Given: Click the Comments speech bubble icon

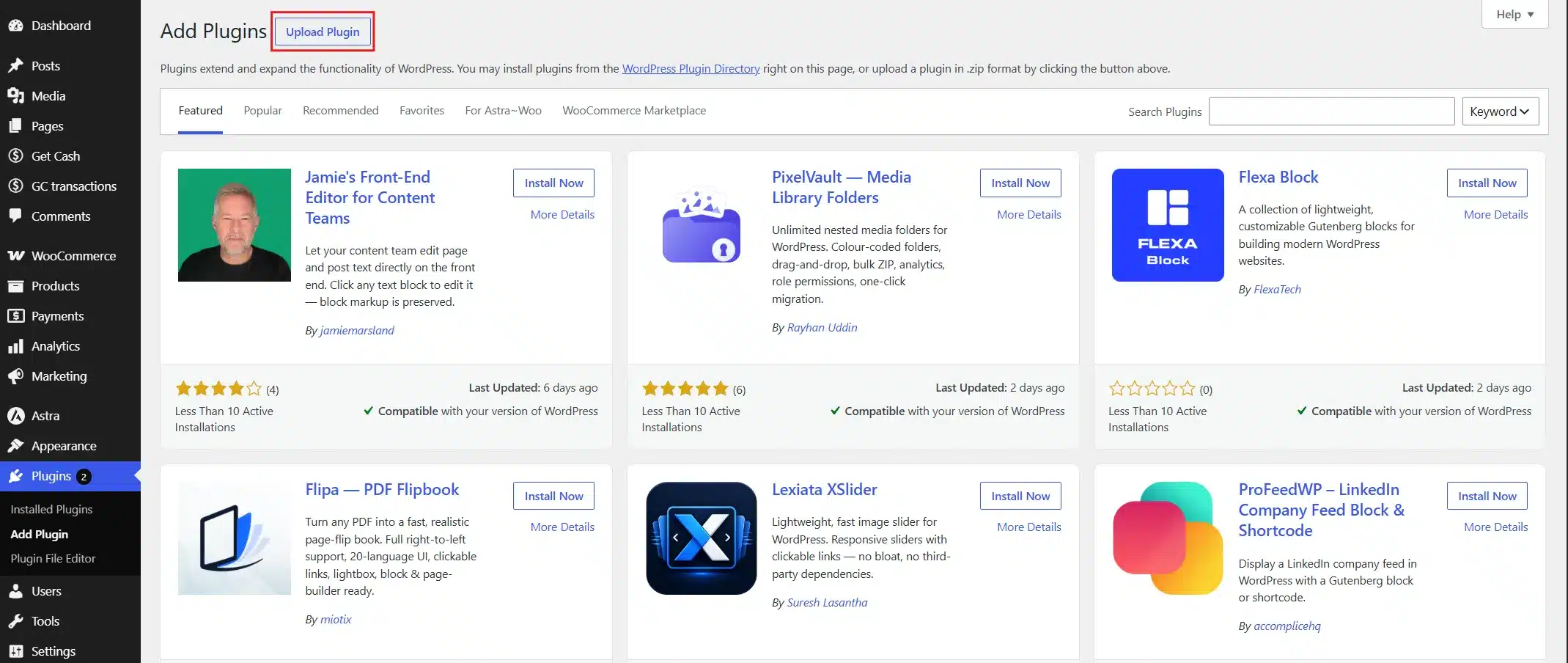Looking at the screenshot, I should (x=15, y=216).
